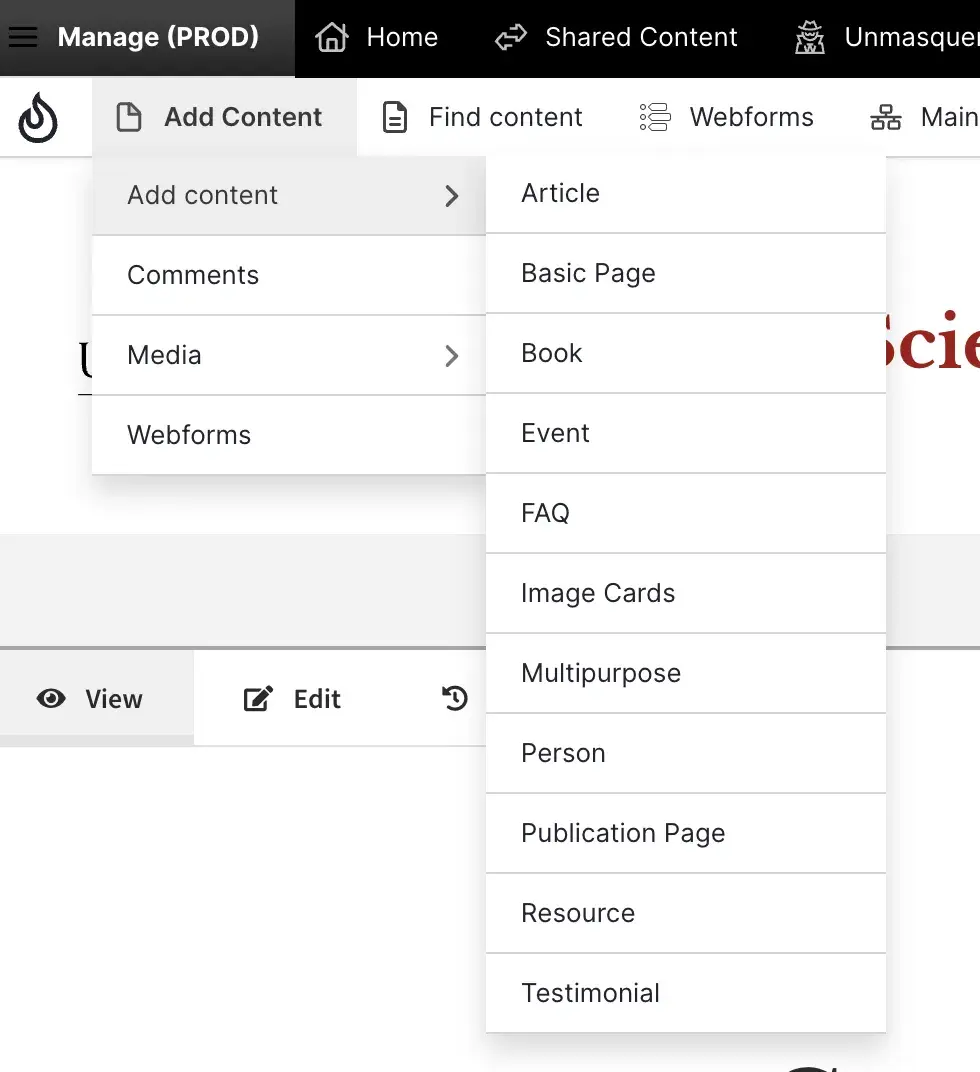The width and height of the screenshot is (980, 1072).
Task: Select Event in the submenu
Action: (555, 433)
